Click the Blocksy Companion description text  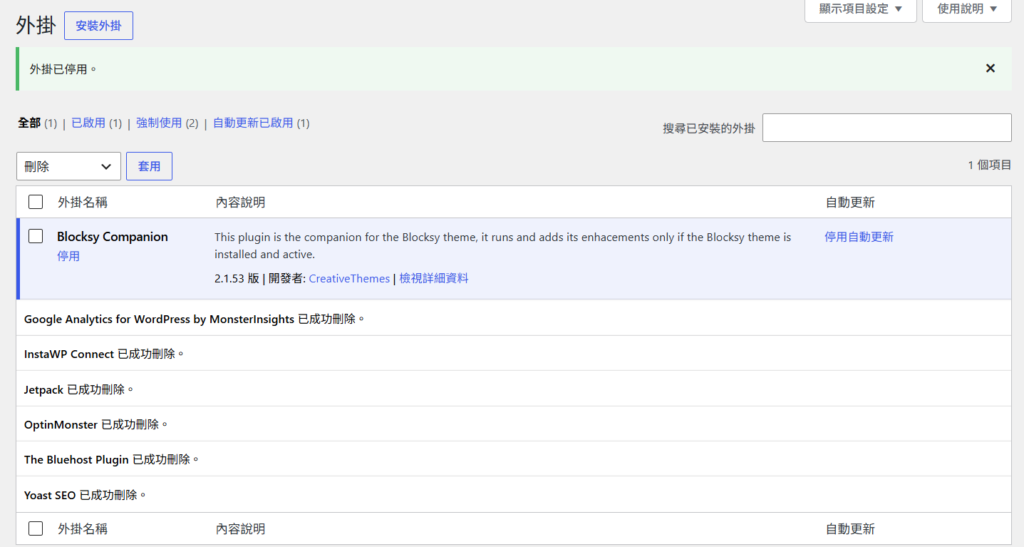502,245
